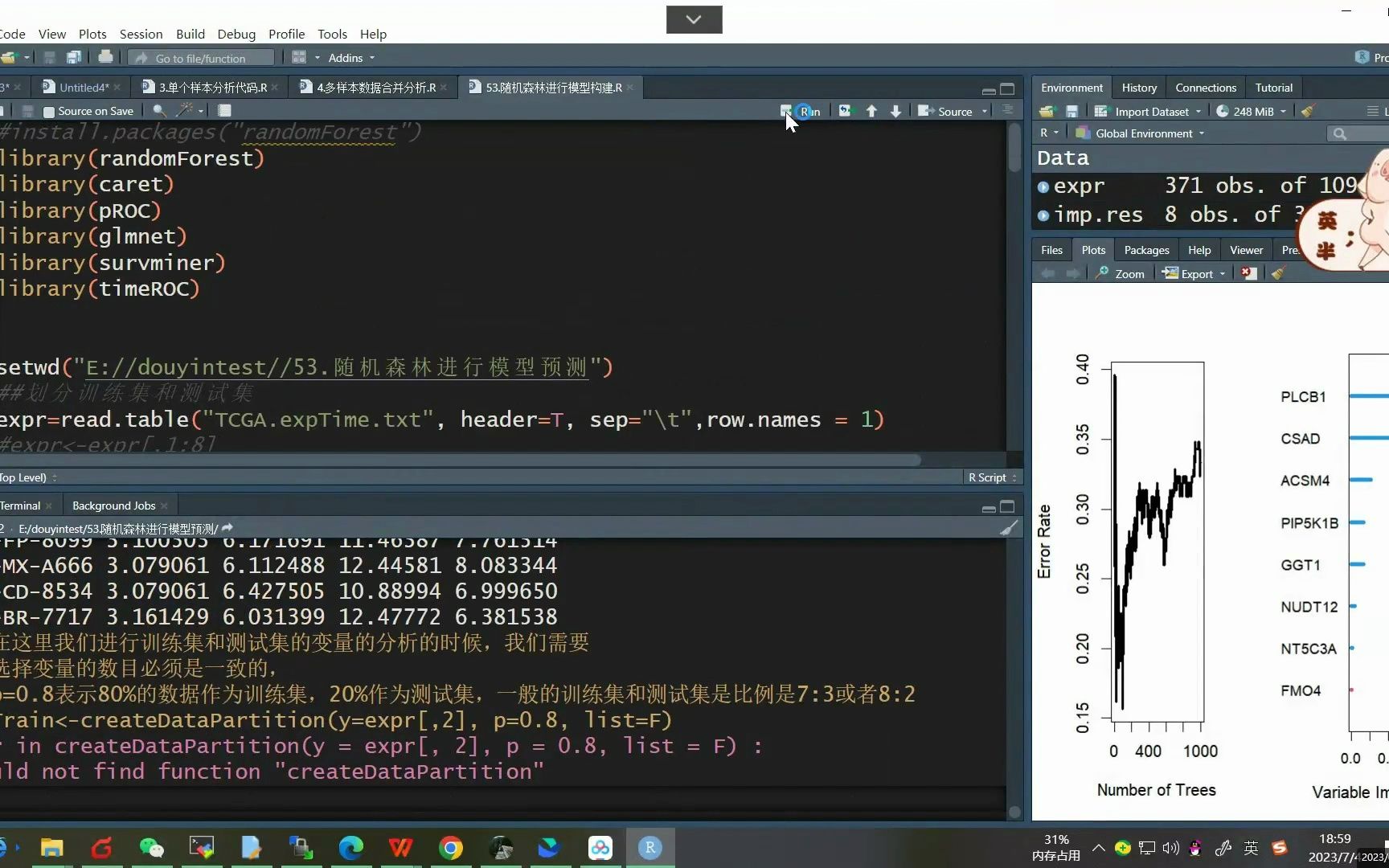
Task: Switch to the Connections tab
Action: (x=1206, y=88)
